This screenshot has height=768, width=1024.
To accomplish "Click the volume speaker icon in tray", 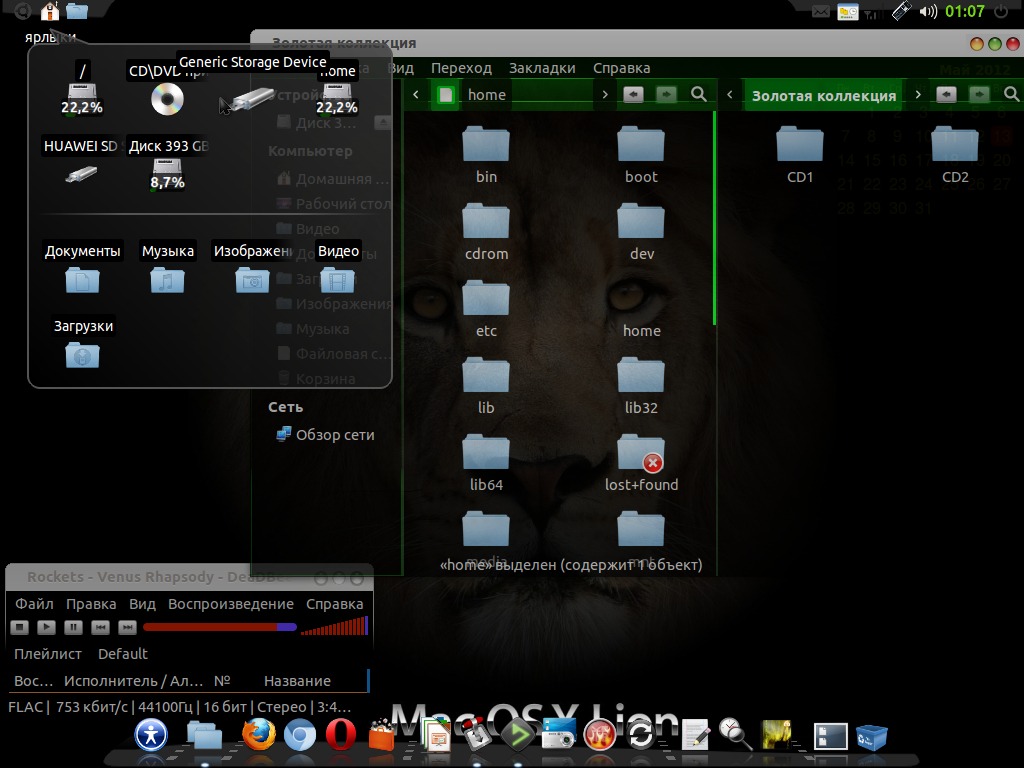I will [928, 12].
